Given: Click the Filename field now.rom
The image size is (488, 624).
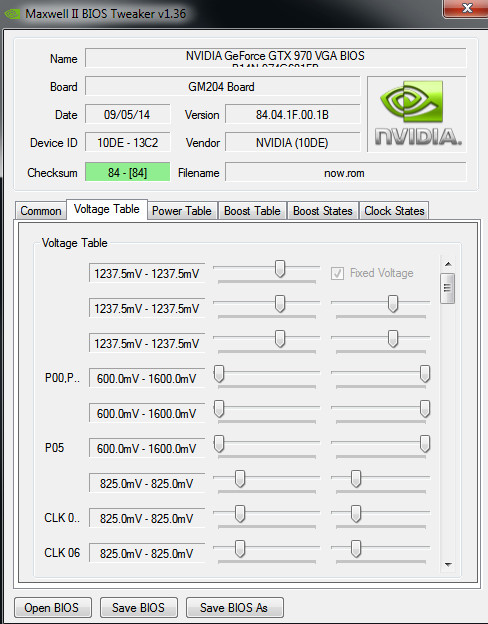Looking at the screenshot, I should tap(345, 172).
